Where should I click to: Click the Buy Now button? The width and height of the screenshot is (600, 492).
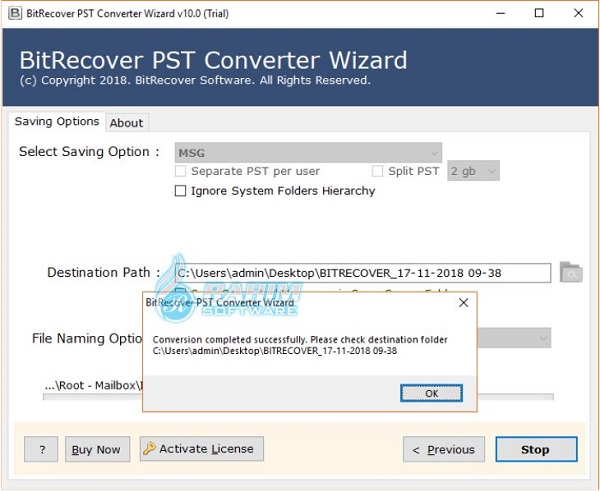click(x=97, y=449)
